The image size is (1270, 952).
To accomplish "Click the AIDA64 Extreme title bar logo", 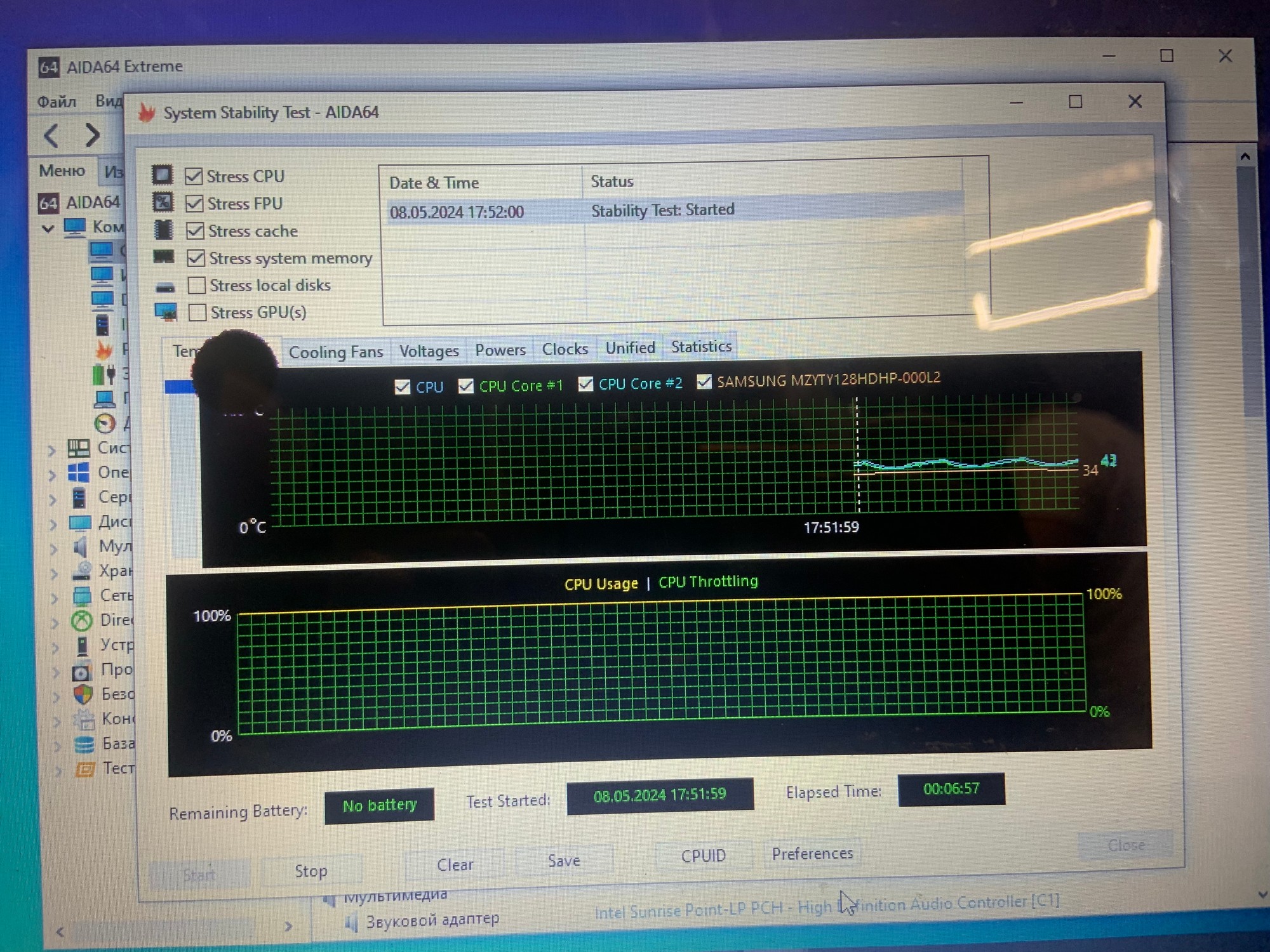I will 49,67.
